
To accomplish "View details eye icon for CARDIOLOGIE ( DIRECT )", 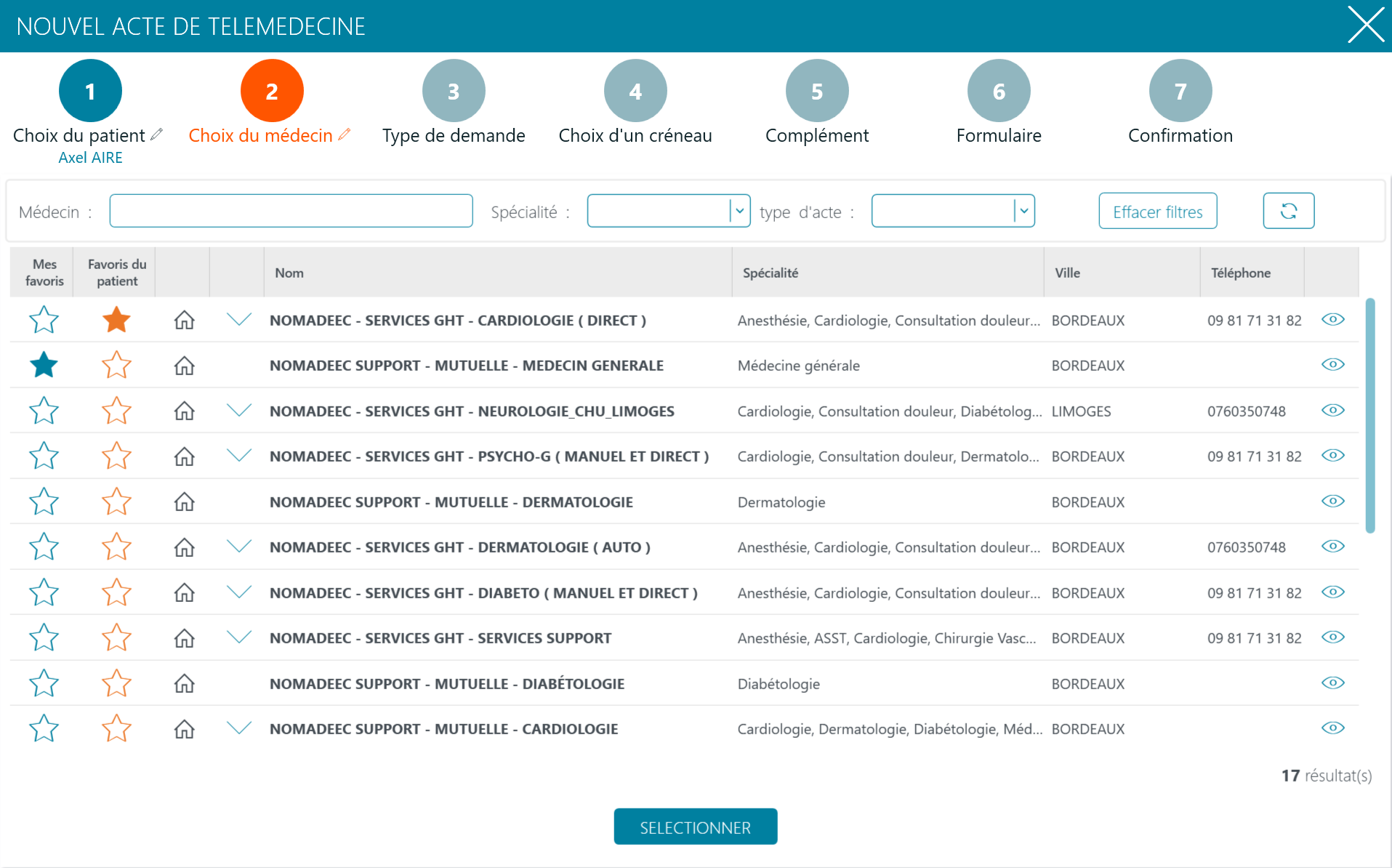I will [1333, 319].
